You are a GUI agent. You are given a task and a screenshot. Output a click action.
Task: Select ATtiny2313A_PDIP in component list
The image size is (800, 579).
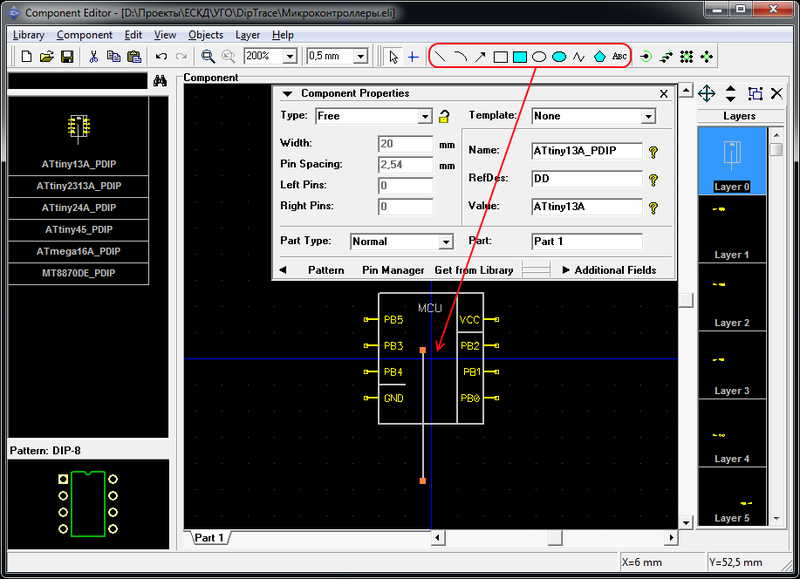[x=79, y=186]
